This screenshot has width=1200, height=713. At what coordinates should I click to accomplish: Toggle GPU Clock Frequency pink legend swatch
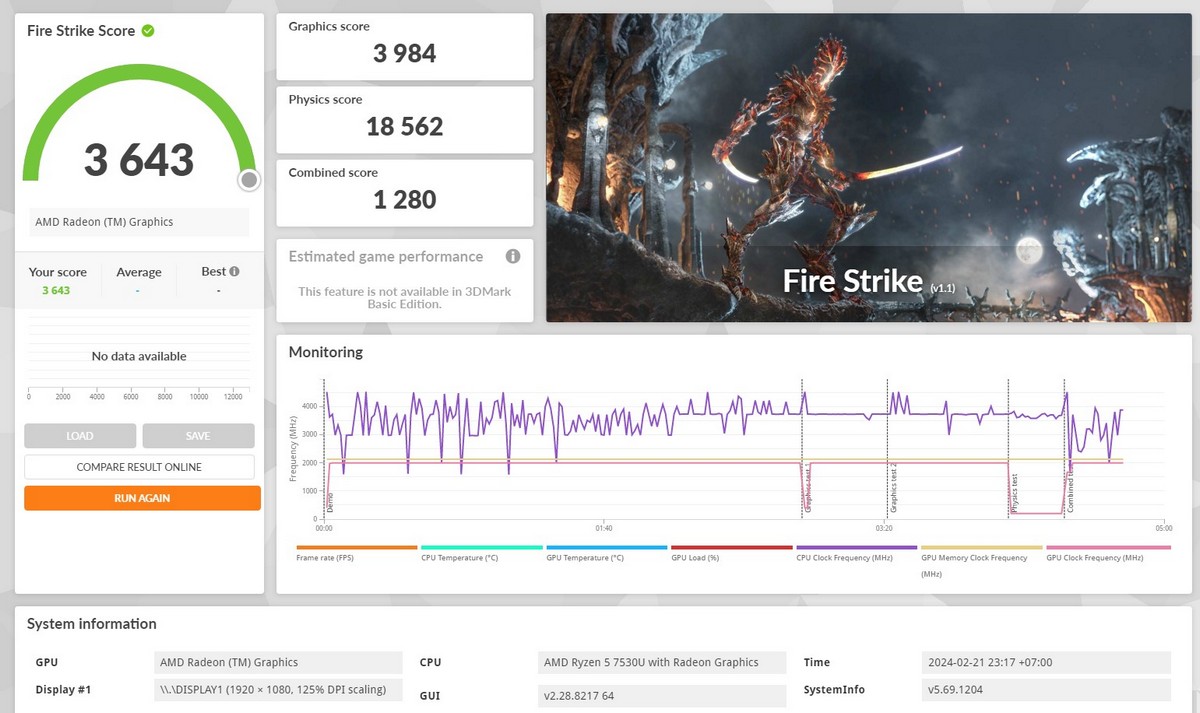pyautogui.click(x=1108, y=548)
